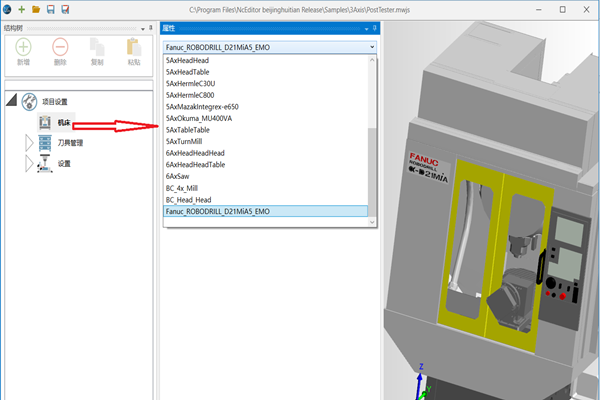Open the 属性 panel options arrow
Screen dimensions: 600x400
click(x=367, y=29)
